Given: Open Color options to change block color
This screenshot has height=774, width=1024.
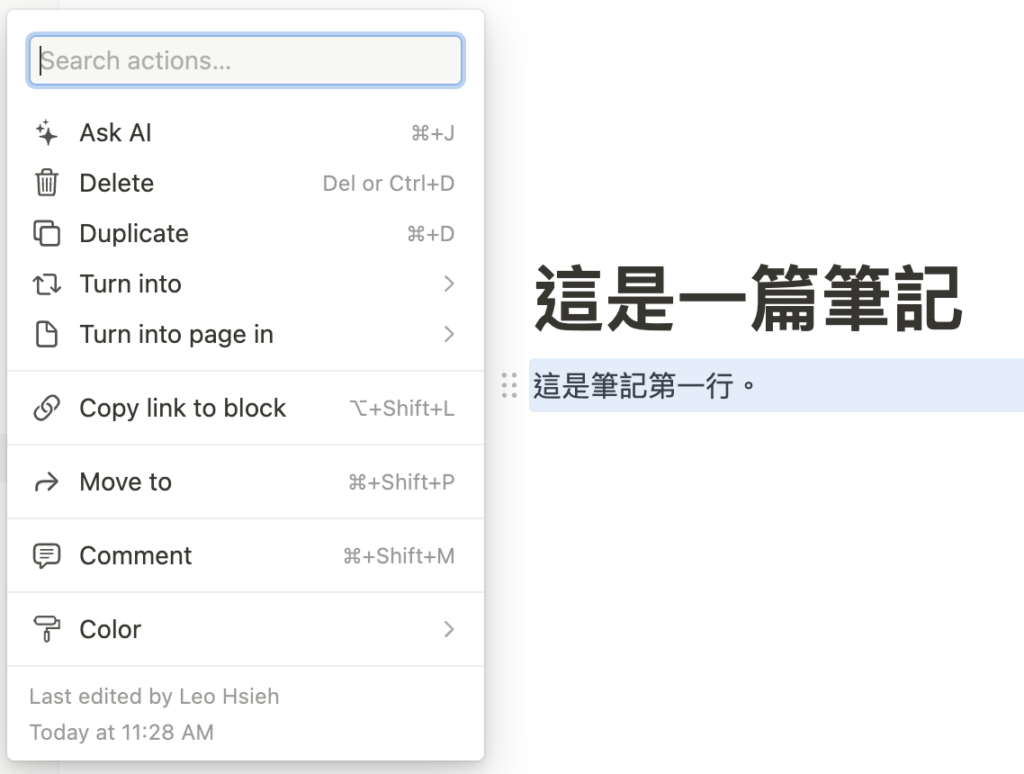Looking at the screenshot, I should pyautogui.click(x=110, y=630).
